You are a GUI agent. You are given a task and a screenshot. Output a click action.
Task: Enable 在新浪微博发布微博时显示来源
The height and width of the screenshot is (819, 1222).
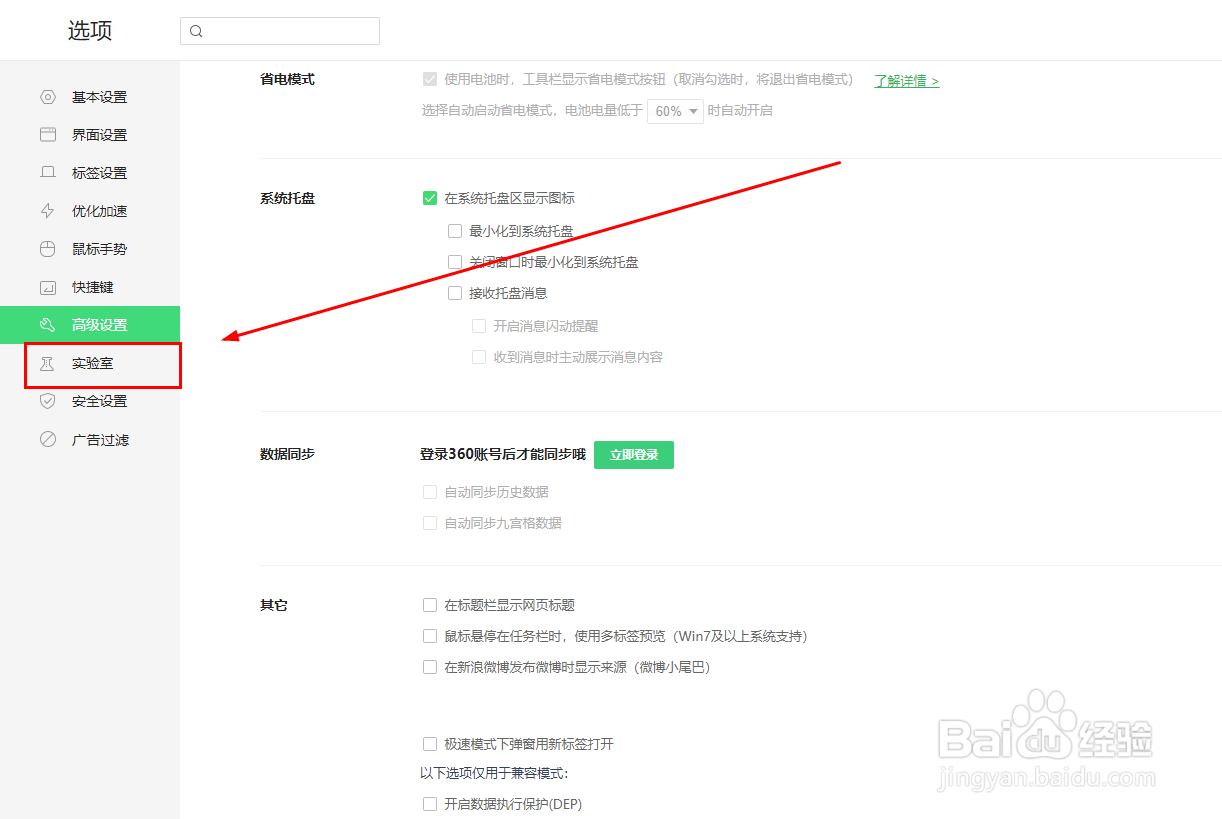(x=430, y=667)
